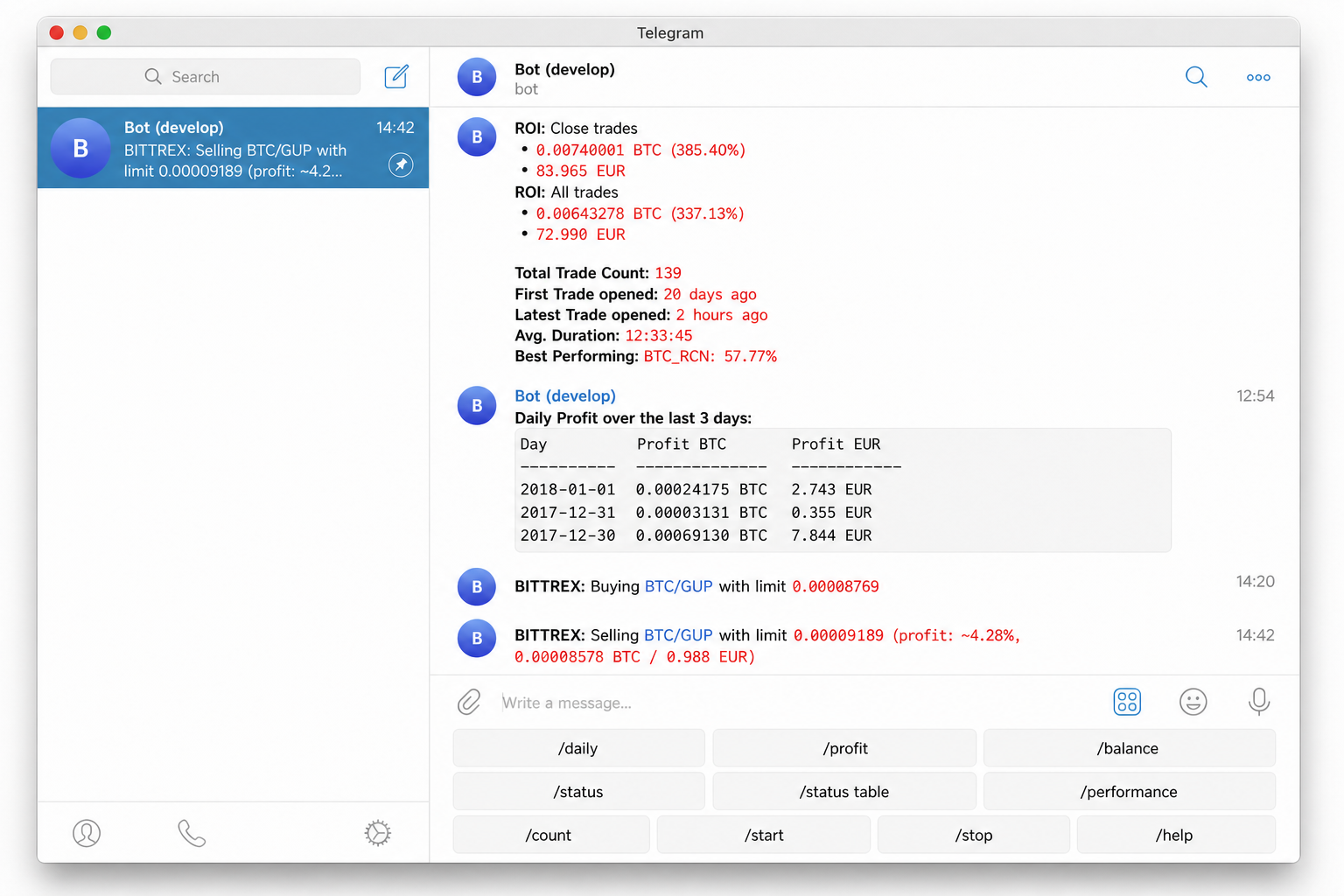Click the paperclip attach file icon
Screen dimensions: 1344x896
[x=469, y=702]
